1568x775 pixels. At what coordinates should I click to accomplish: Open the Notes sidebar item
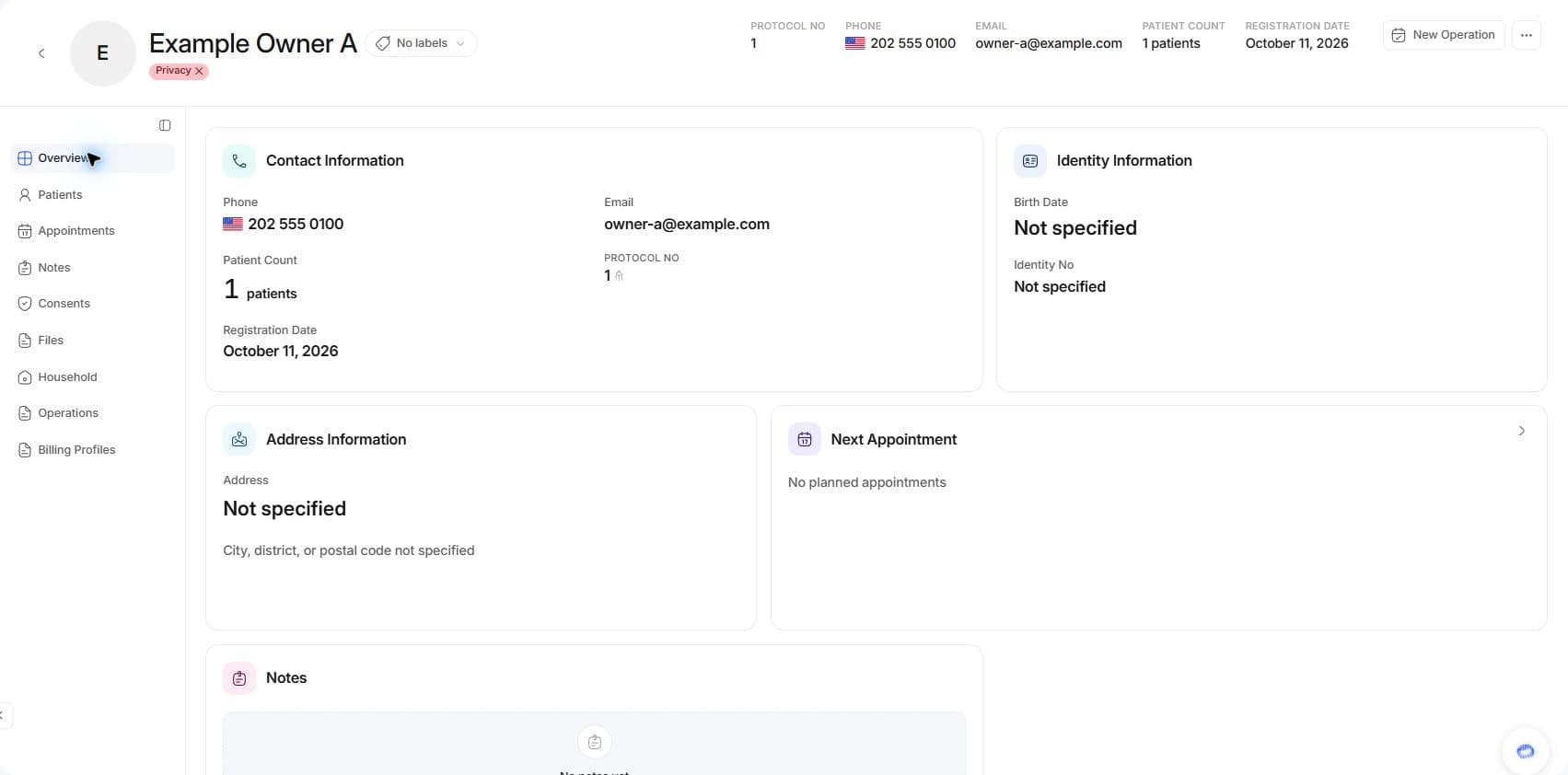click(92, 268)
